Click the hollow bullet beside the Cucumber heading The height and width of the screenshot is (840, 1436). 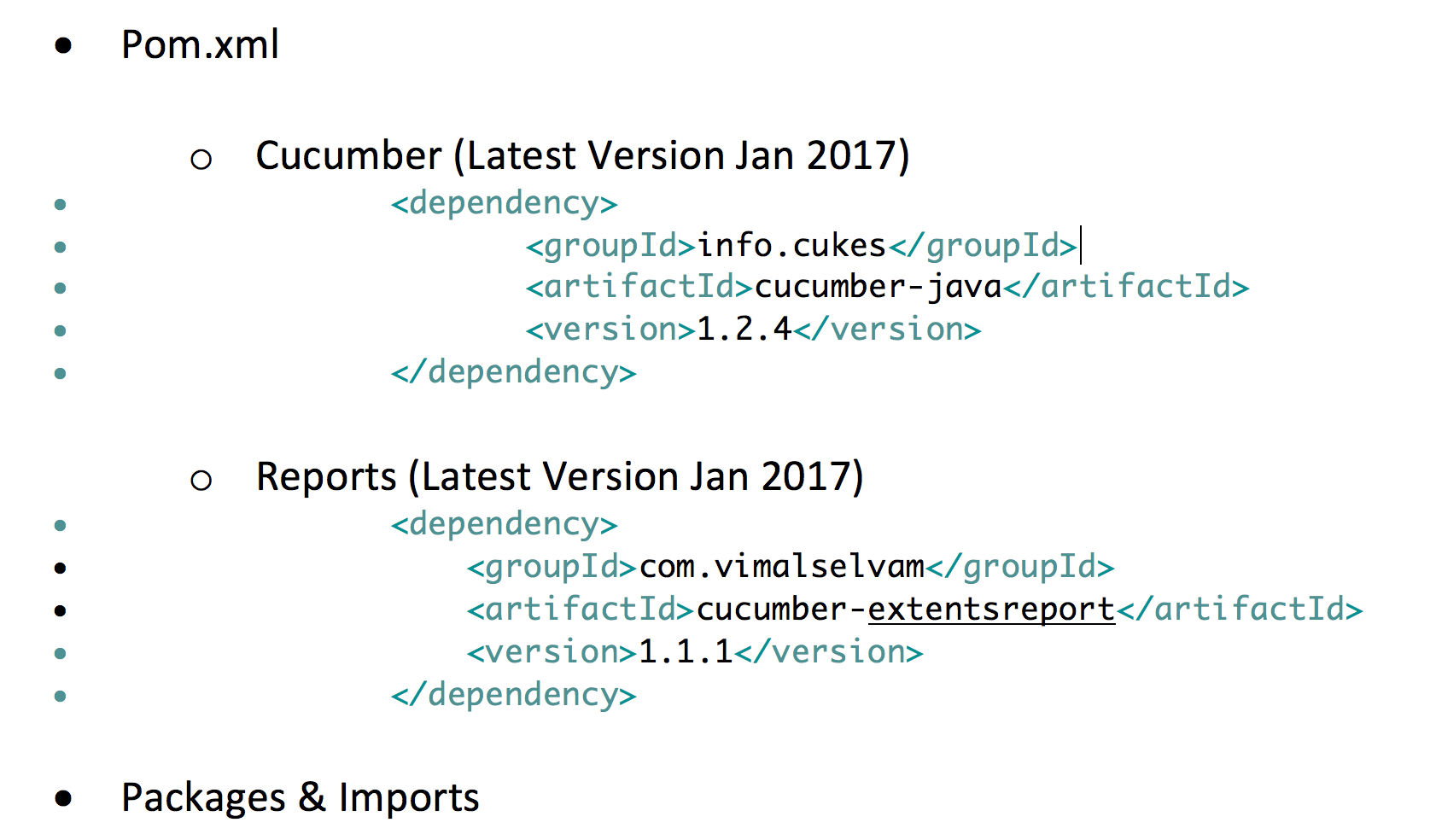pyautogui.click(x=201, y=159)
